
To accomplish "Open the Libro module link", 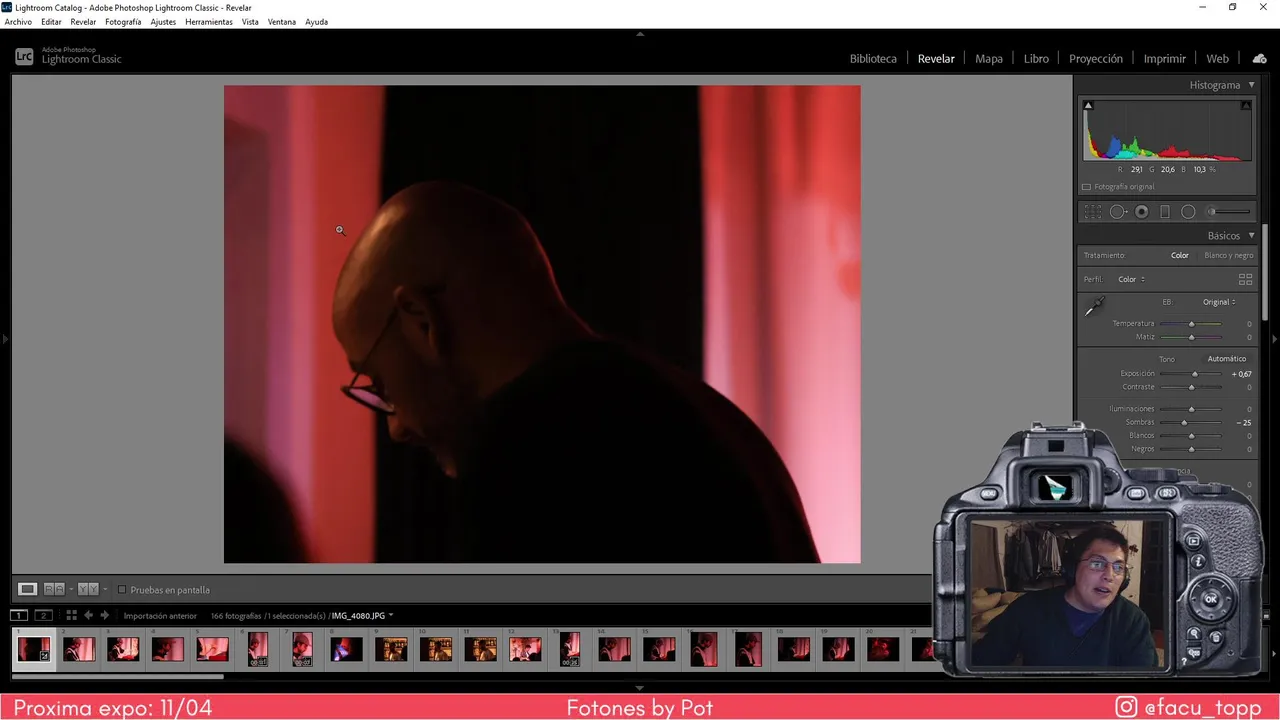I will pyautogui.click(x=1036, y=59).
